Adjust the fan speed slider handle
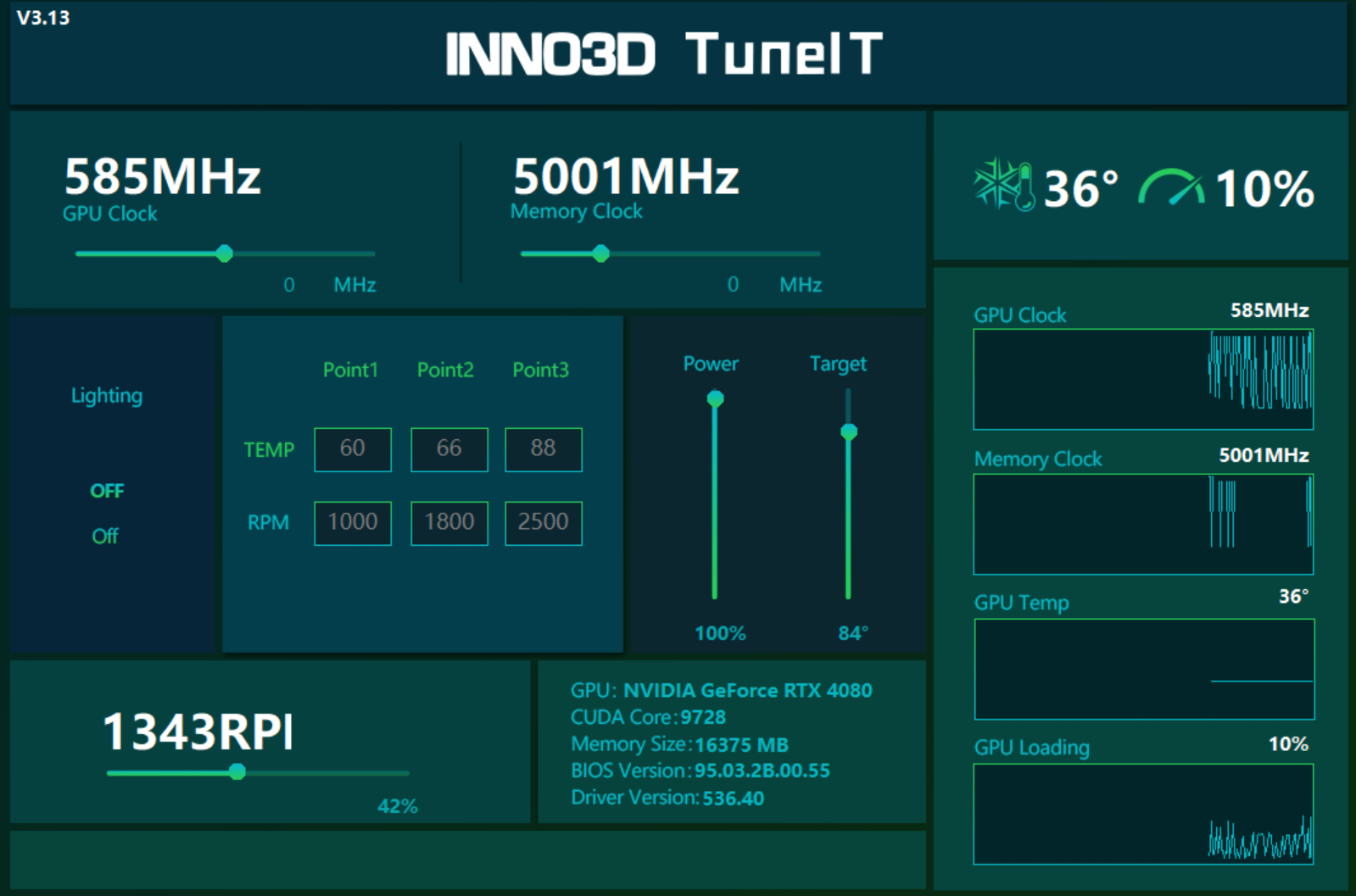The height and width of the screenshot is (896, 1356). [x=237, y=771]
